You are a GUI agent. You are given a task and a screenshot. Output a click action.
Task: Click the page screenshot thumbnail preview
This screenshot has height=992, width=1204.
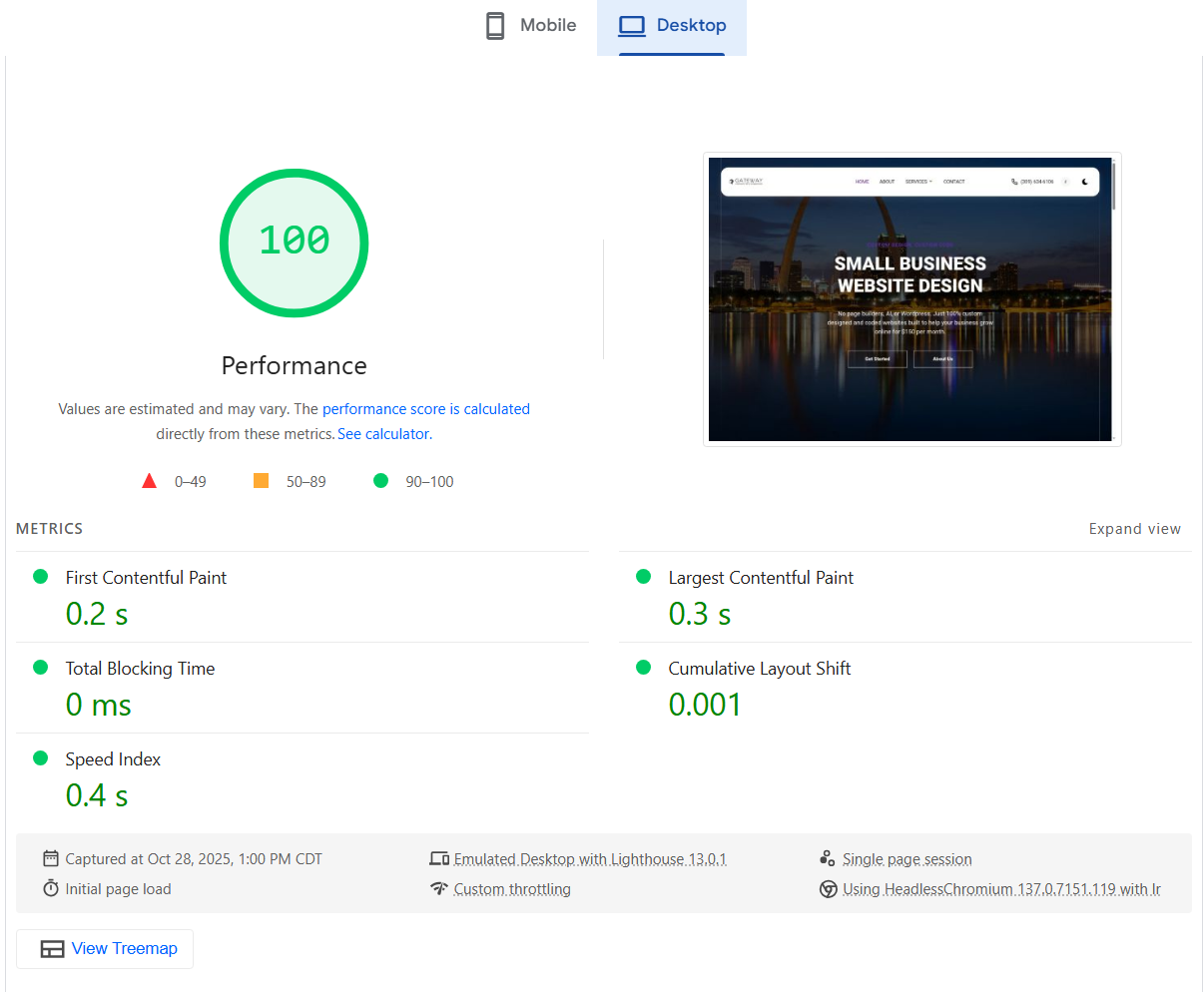pyautogui.click(x=911, y=298)
